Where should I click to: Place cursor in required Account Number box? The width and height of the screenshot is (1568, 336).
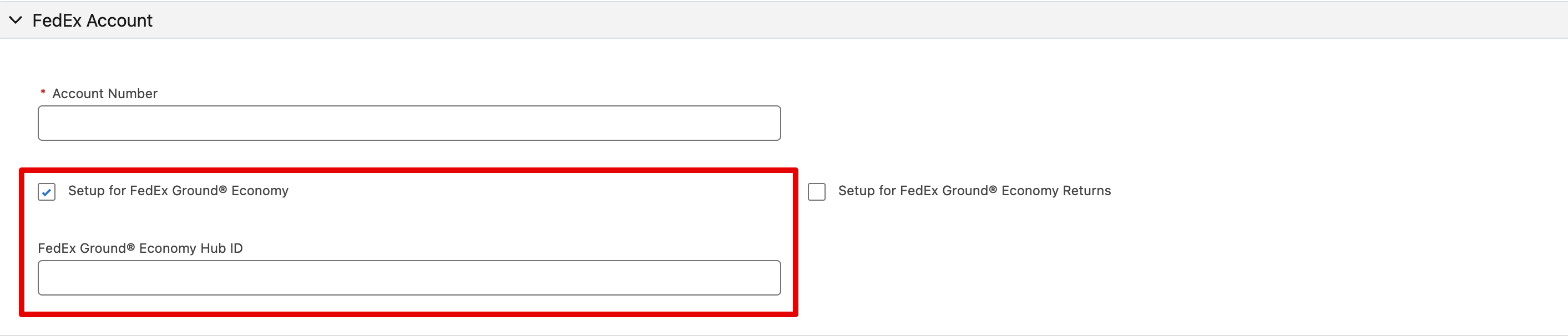tap(409, 123)
